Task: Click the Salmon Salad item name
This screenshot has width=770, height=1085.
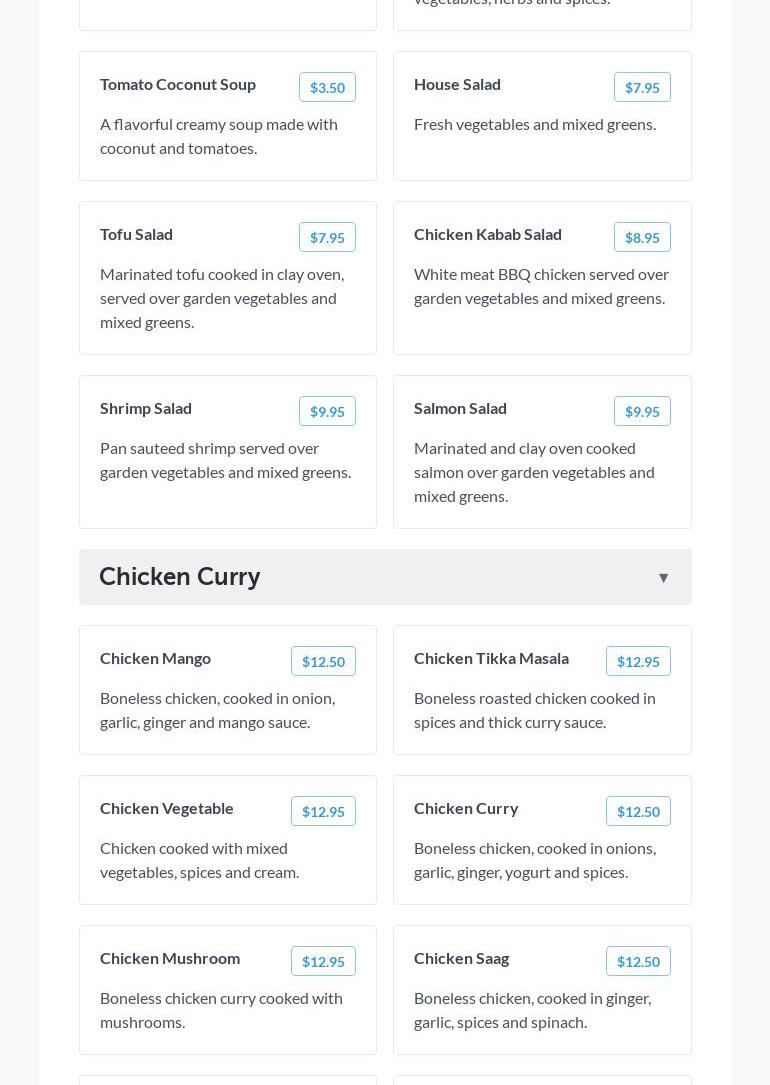Action: [460, 408]
